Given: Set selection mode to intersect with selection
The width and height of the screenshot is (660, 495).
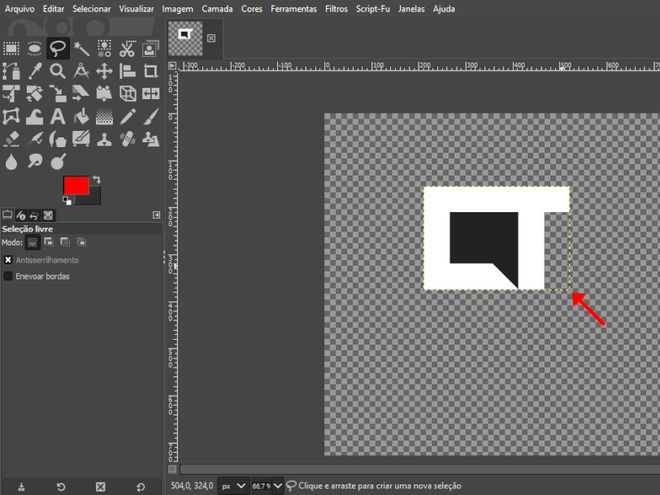Looking at the screenshot, I should pos(81,242).
